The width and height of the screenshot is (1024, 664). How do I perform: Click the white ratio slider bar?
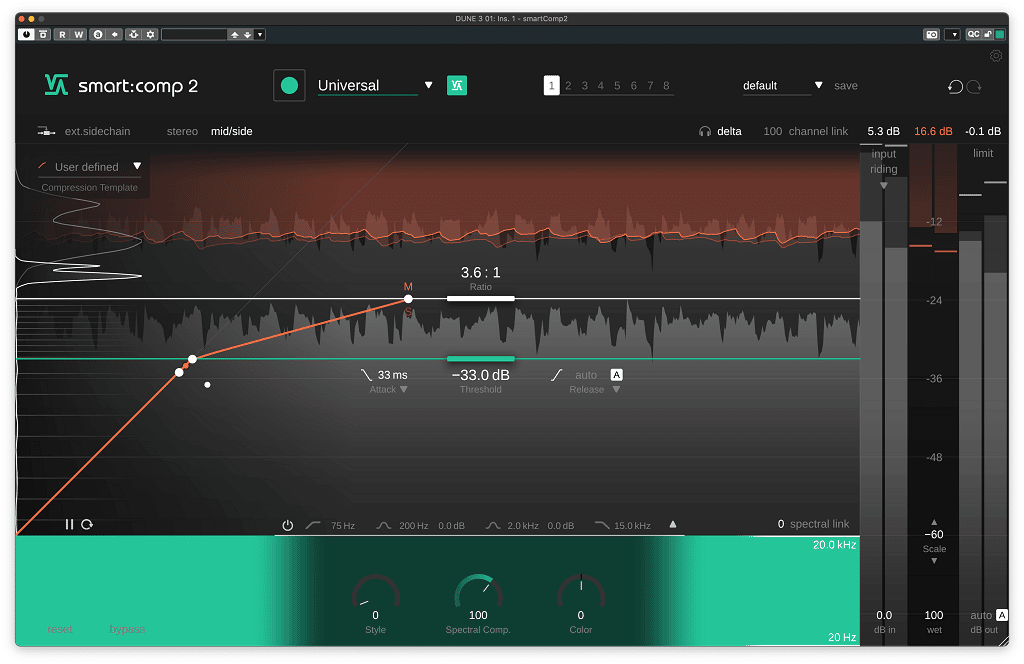pyautogui.click(x=481, y=298)
